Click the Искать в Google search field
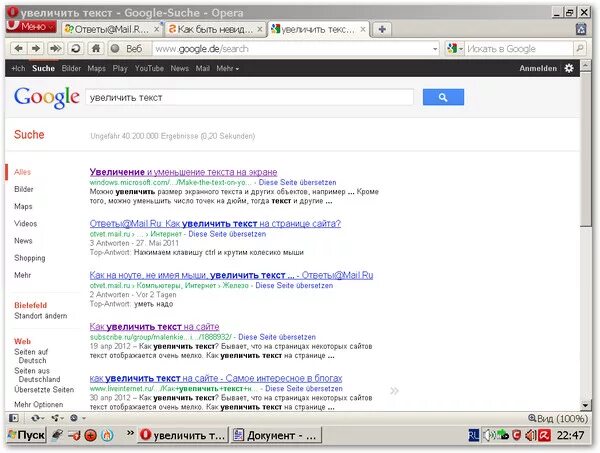Screen dimensions: 600x453 pyautogui.click(x=518, y=49)
